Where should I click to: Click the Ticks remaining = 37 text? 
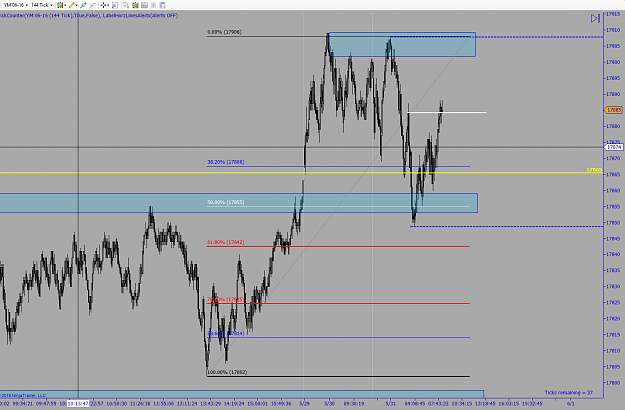(569, 393)
